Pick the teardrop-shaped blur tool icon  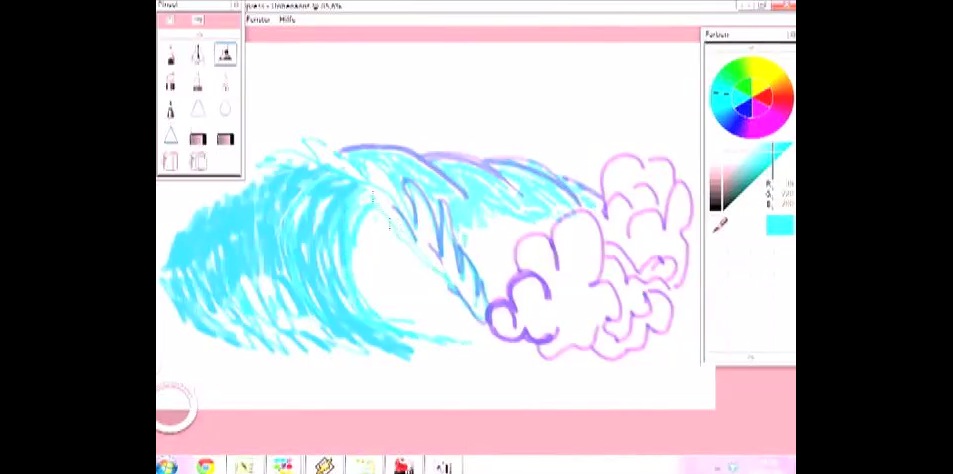(225, 108)
